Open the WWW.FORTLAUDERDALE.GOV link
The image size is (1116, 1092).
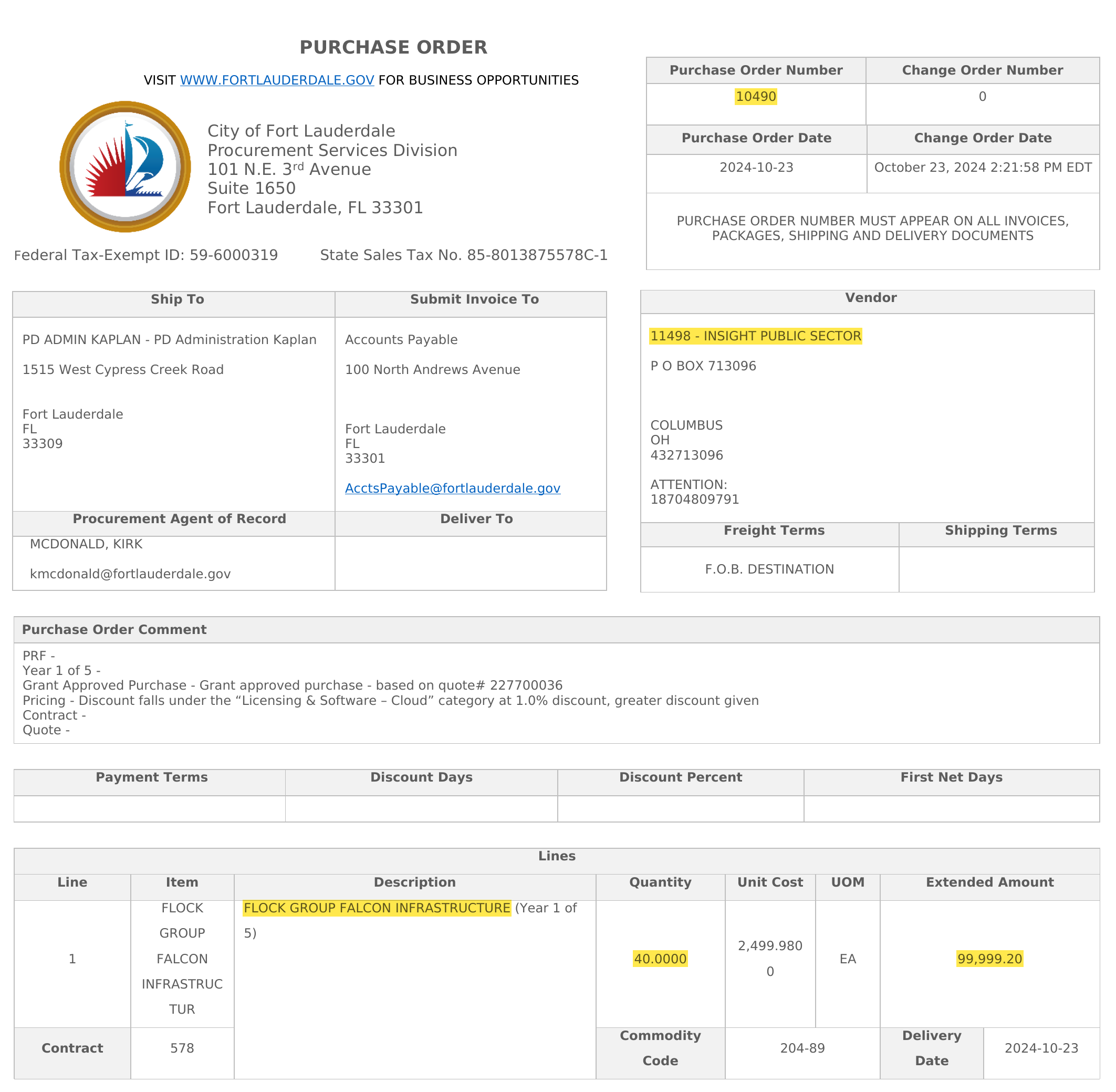click(x=277, y=80)
